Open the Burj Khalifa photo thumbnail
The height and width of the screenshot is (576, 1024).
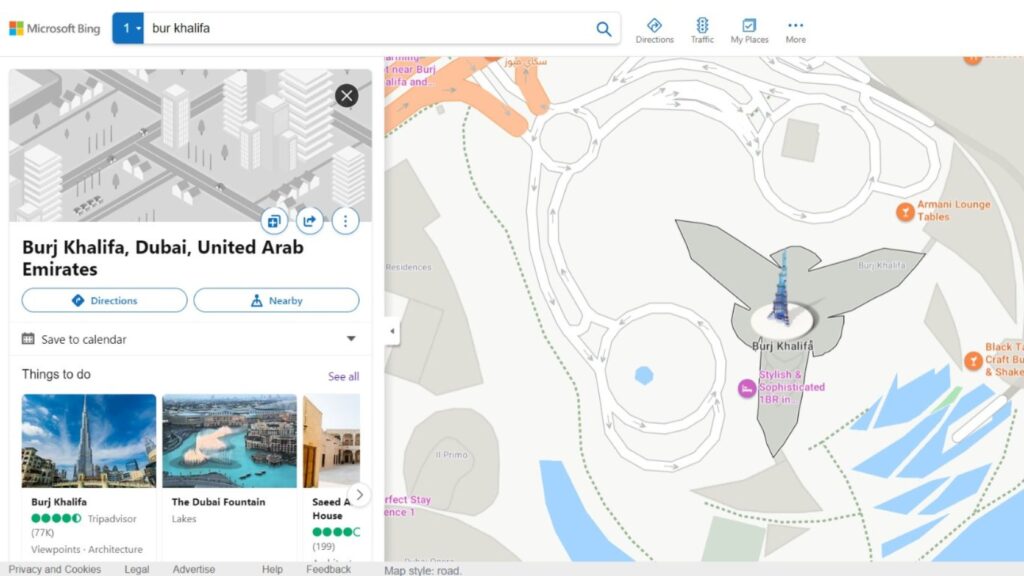(x=89, y=441)
